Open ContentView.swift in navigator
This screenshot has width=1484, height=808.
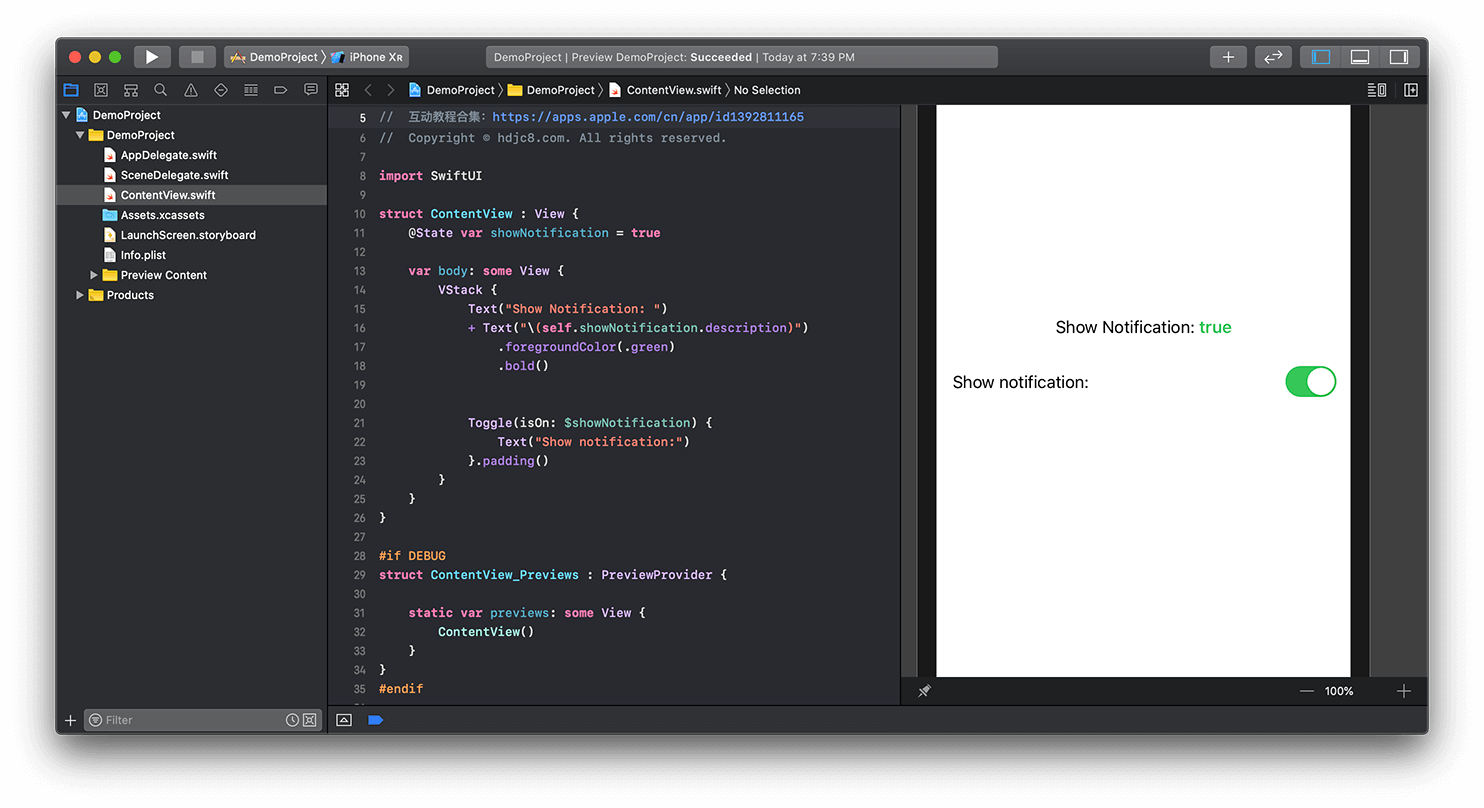167,195
